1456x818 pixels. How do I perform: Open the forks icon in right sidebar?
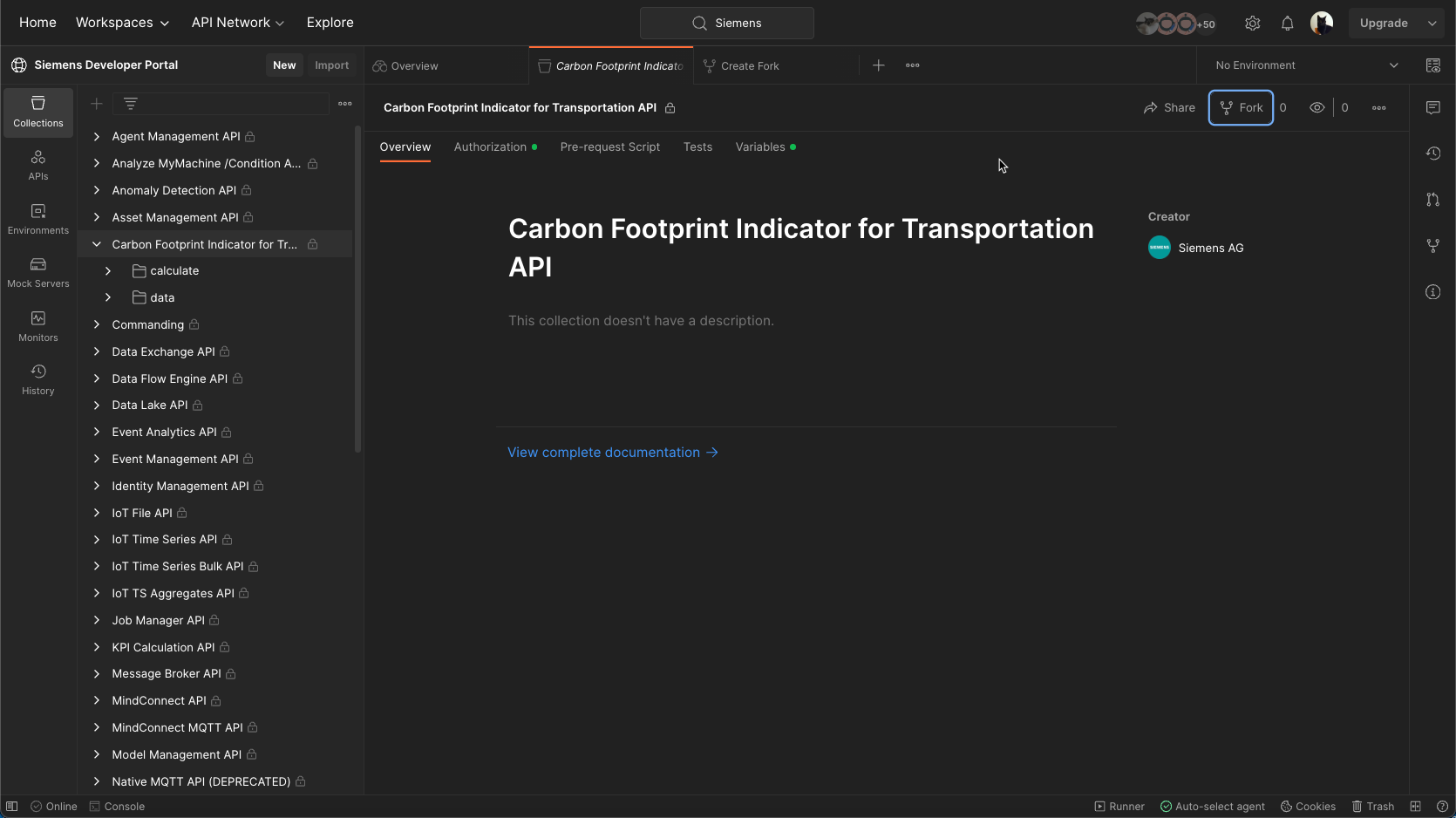(1433, 246)
